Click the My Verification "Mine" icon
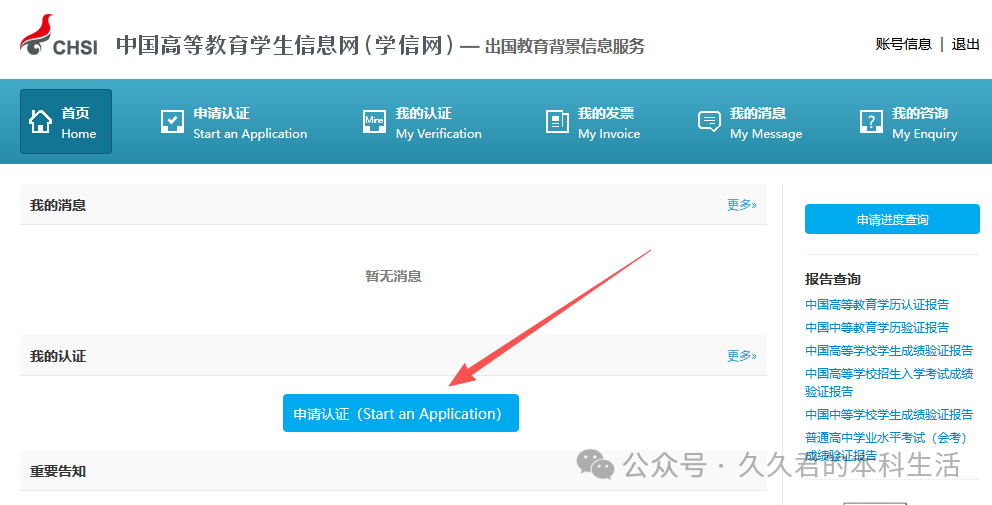The width and height of the screenshot is (992, 505). pyautogui.click(x=374, y=122)
